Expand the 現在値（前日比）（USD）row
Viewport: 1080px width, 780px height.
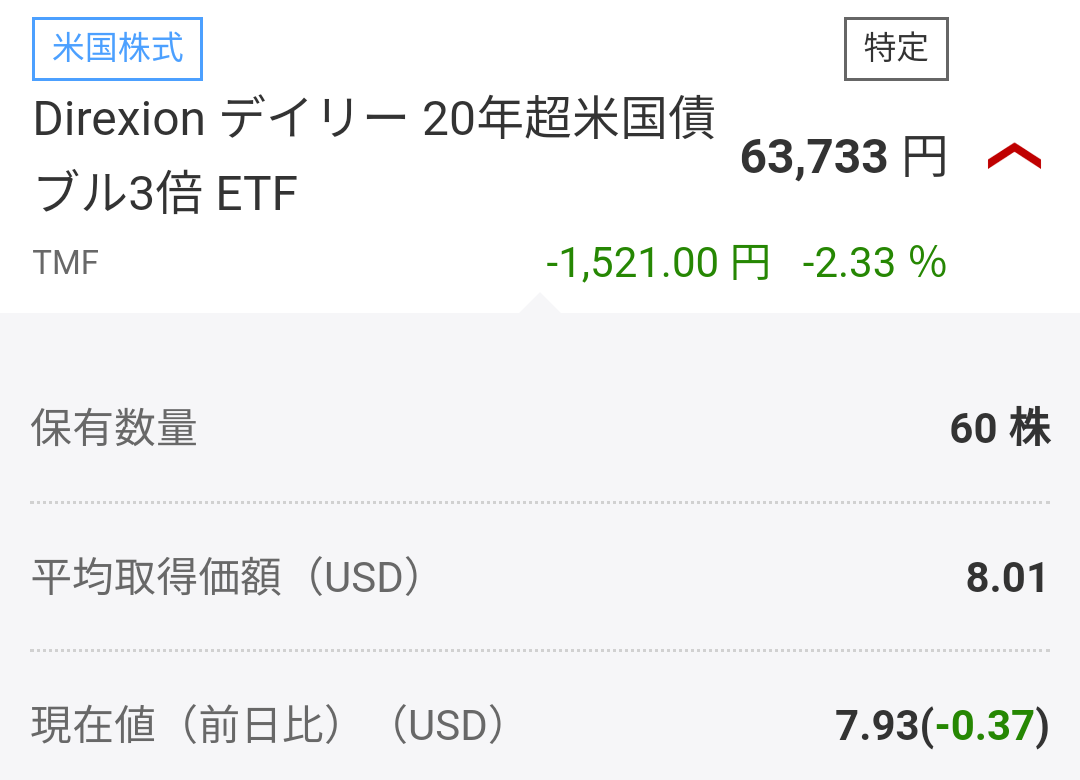540,726
